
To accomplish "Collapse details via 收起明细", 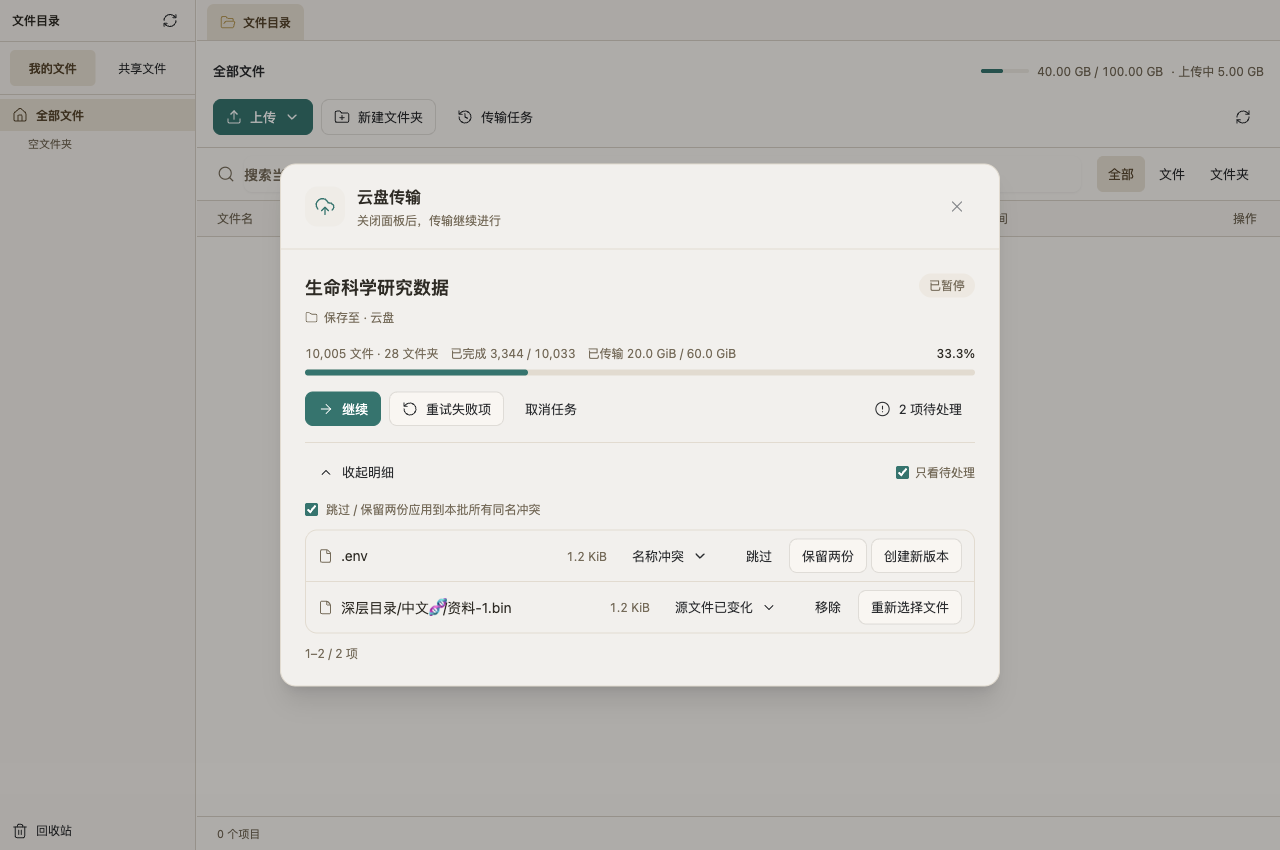I will 357,472.
